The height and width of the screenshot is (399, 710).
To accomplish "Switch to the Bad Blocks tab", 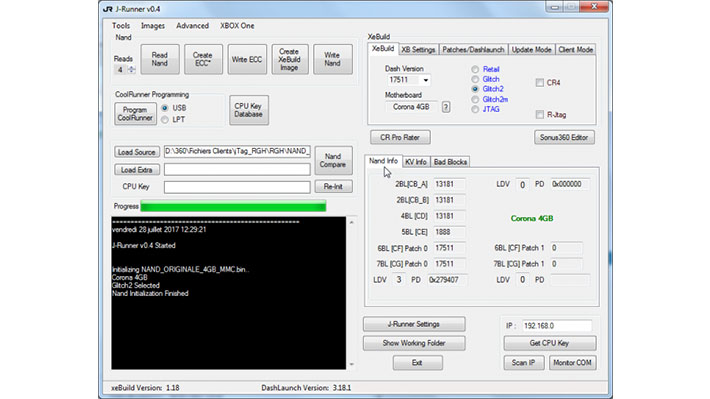I will (x=450, y=162).
